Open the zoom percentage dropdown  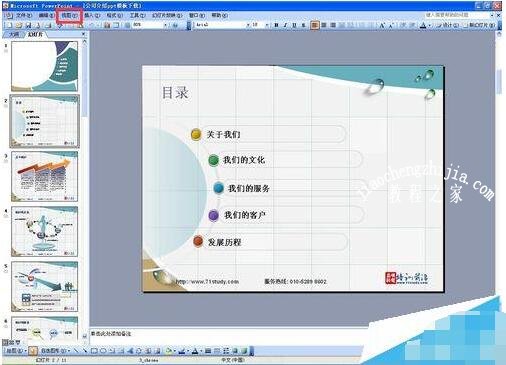pyautogui.click(x=165, y=25)
